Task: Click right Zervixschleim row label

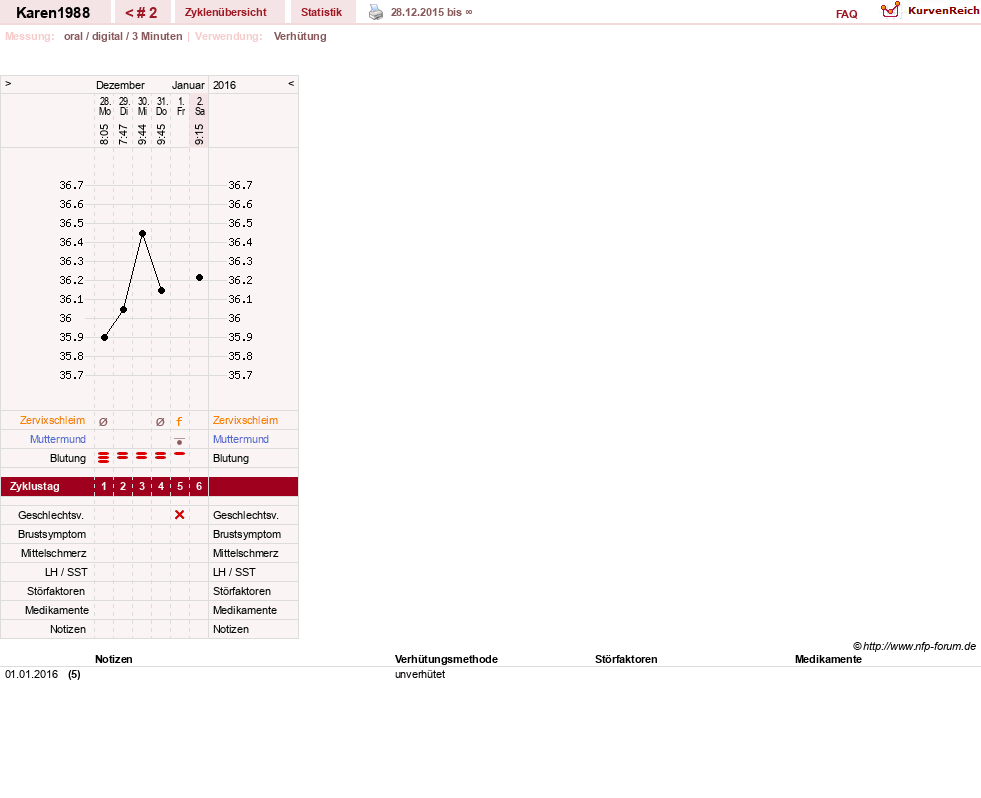Action: pyautogui.click(x=245, y=420)
